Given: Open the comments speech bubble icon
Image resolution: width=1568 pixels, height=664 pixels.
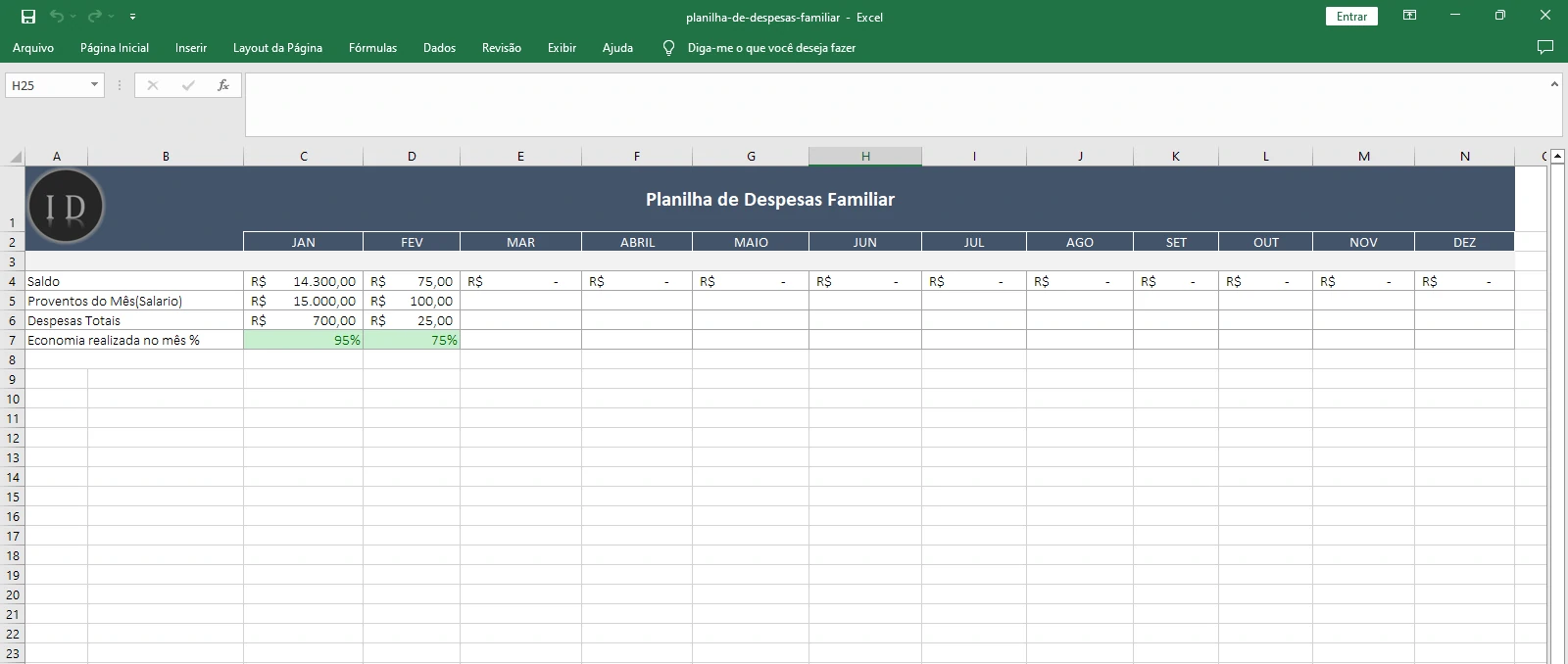Looking at the screenshot, I should [x=1545, y=47].
